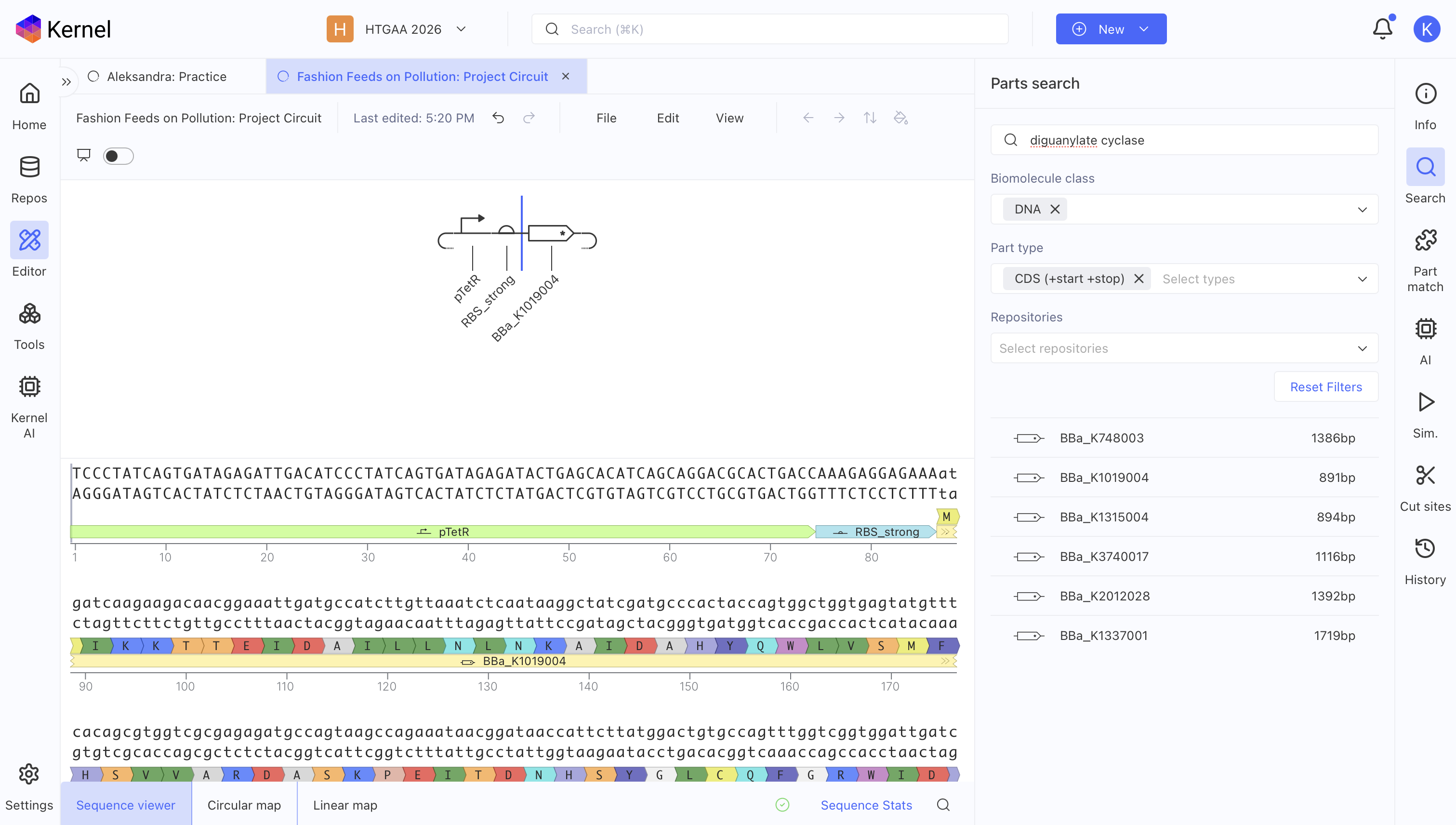The image size is (1456, 825).
Task: Expand the Select repositories dropdown
Action: point(1184,348)
